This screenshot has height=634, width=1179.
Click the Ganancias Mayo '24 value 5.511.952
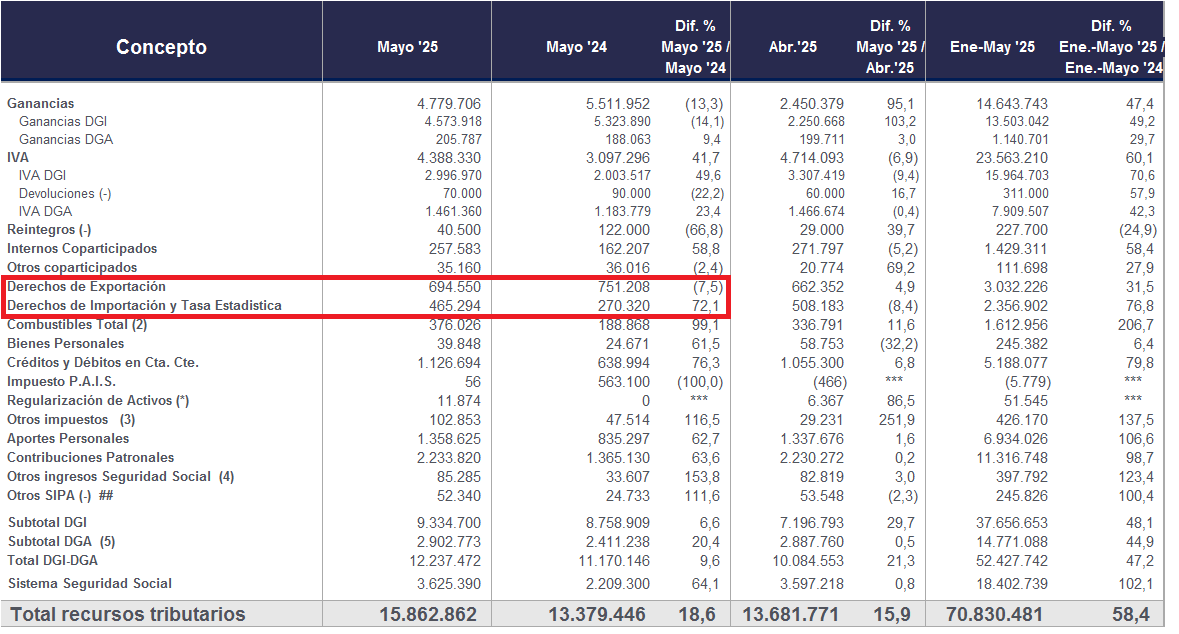(x=618, y=104)
